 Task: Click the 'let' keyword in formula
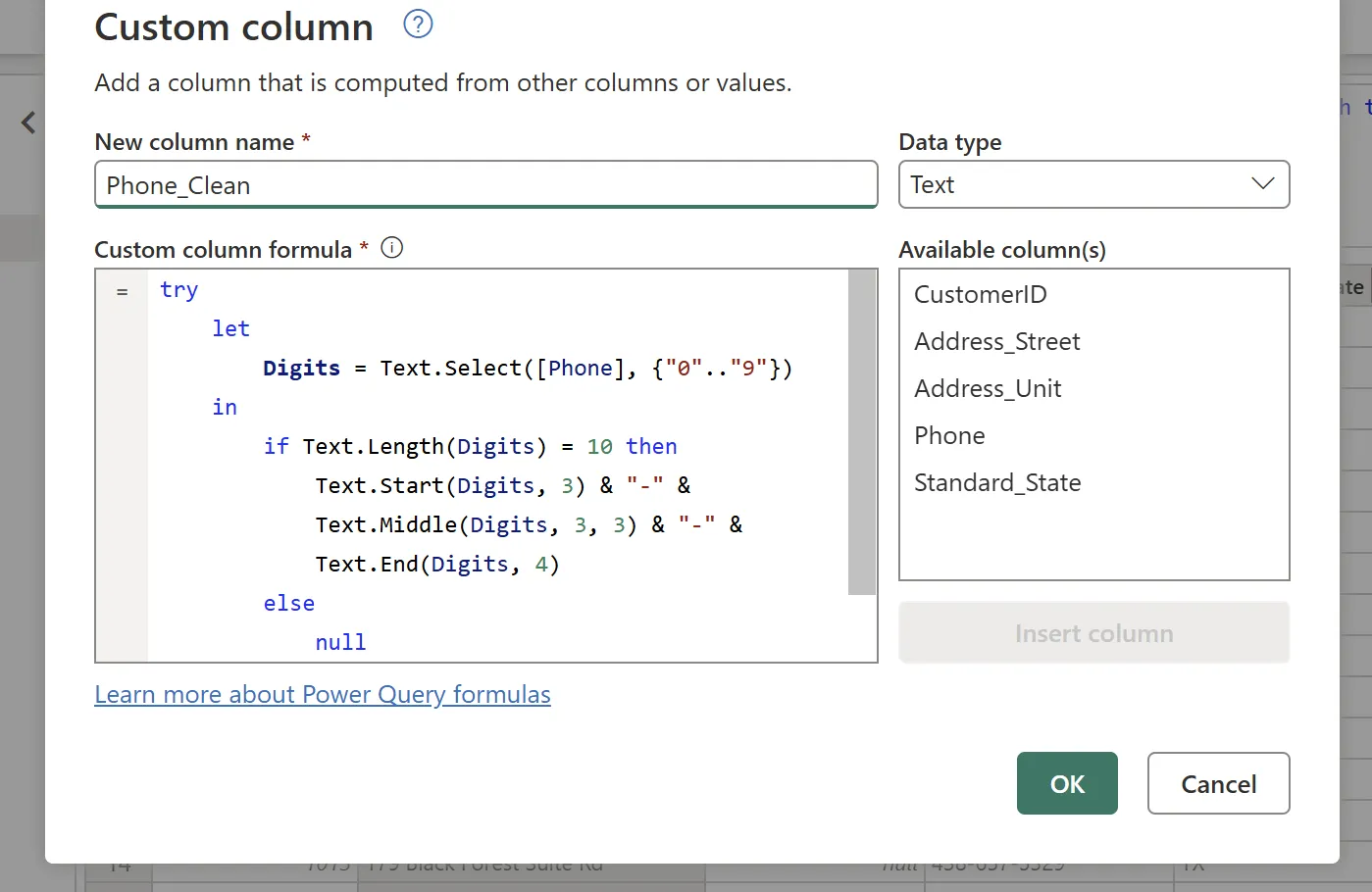coord(231,328)
